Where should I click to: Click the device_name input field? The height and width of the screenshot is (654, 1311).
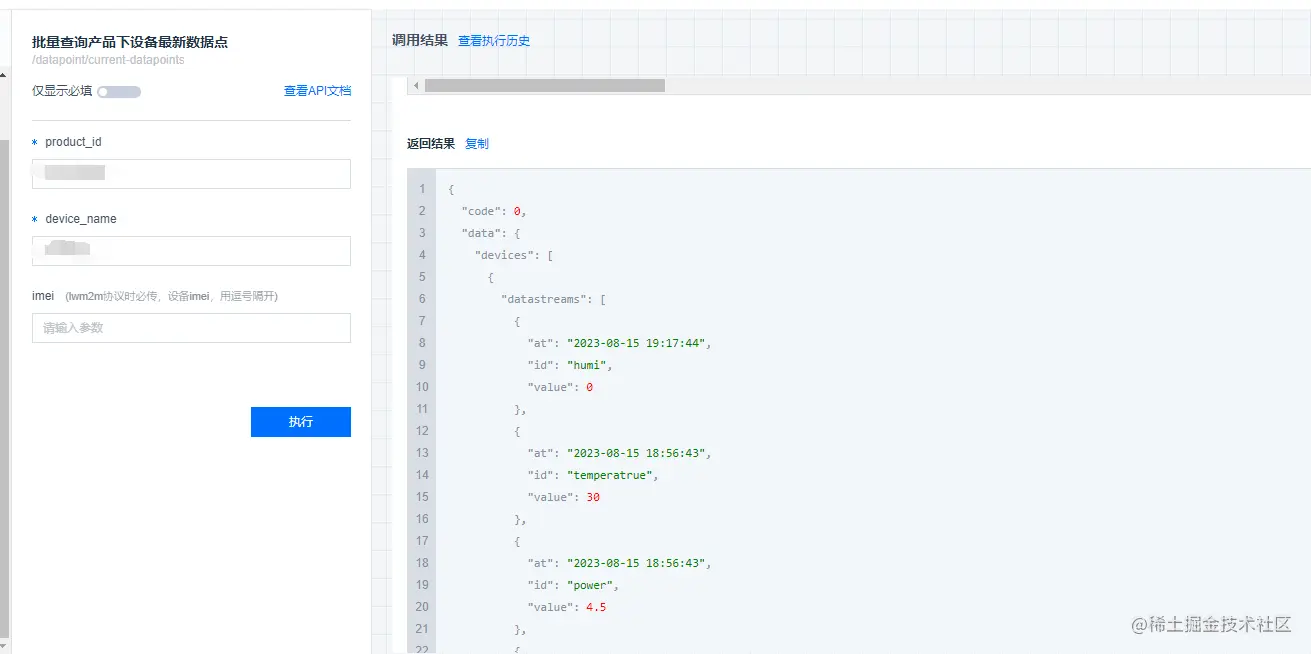tap(191, 251)
